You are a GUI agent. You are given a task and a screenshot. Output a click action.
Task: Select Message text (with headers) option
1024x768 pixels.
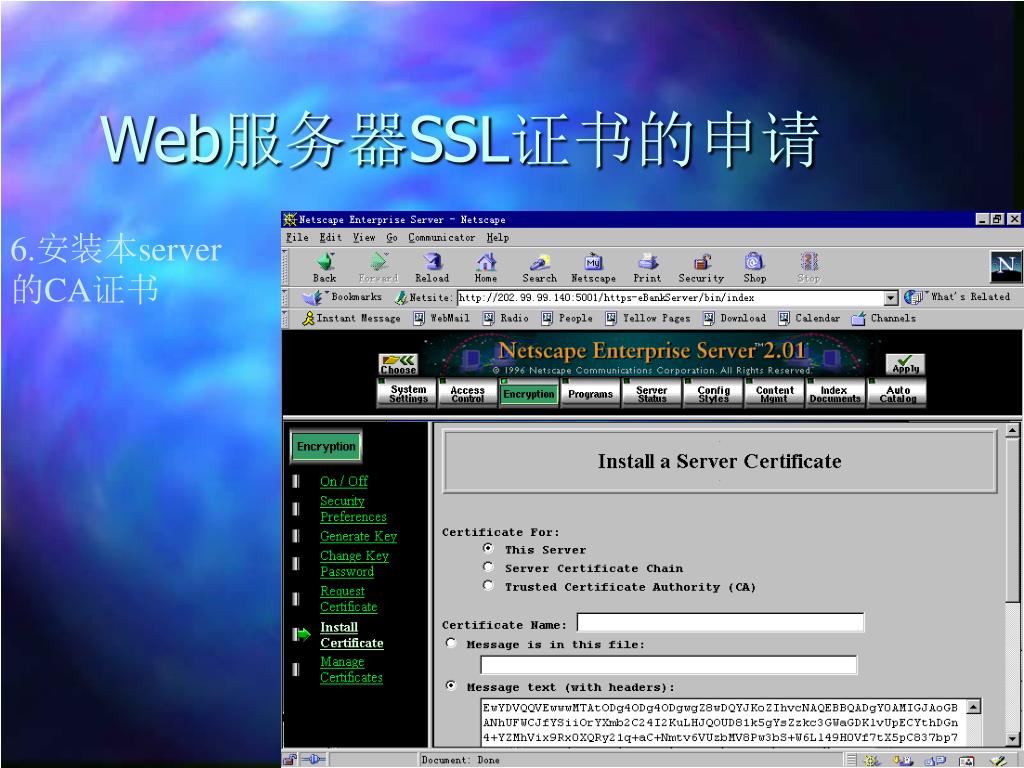tap(451, 686)
